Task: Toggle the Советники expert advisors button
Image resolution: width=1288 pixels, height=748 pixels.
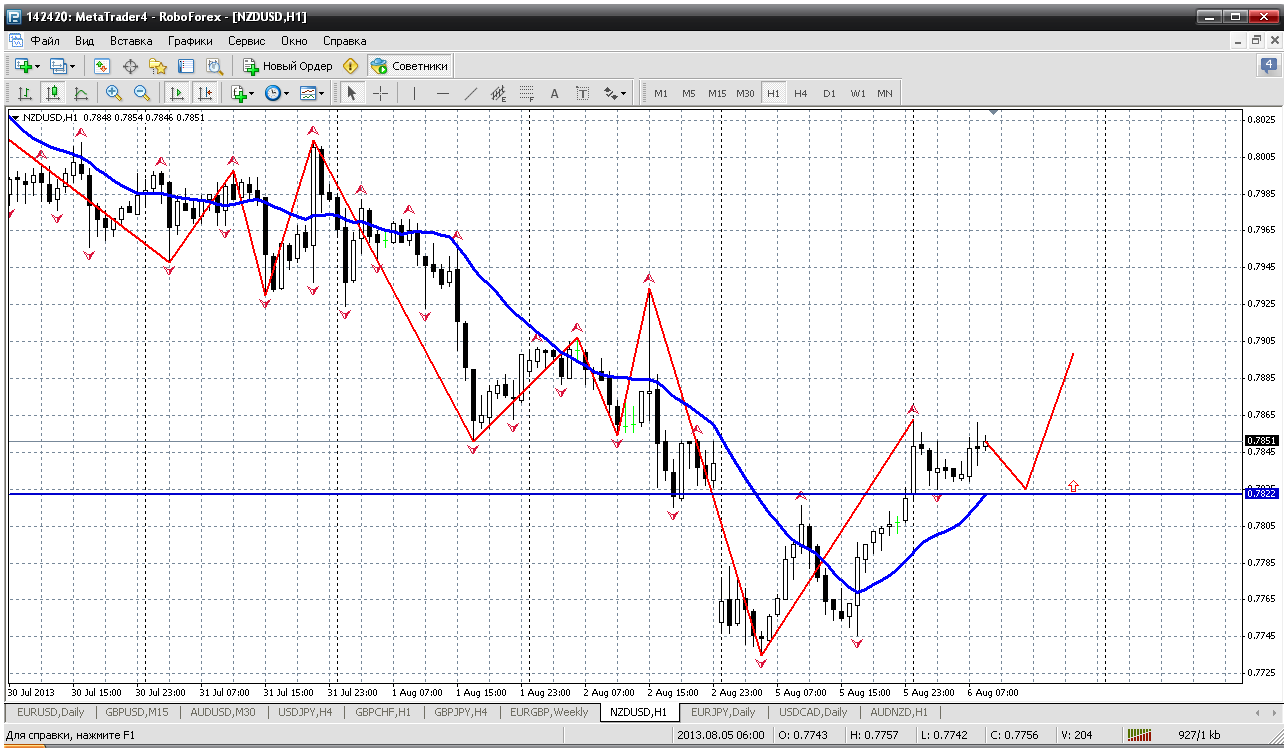Action: (x=410, y=66)
